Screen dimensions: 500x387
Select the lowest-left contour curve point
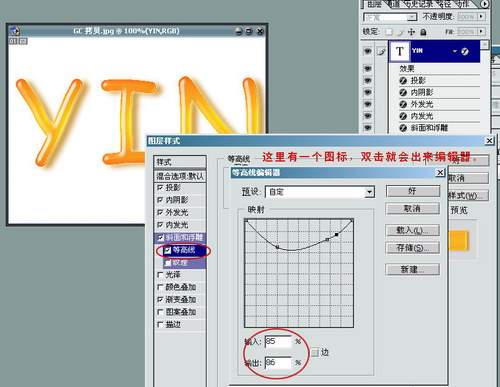click(278, 247)
